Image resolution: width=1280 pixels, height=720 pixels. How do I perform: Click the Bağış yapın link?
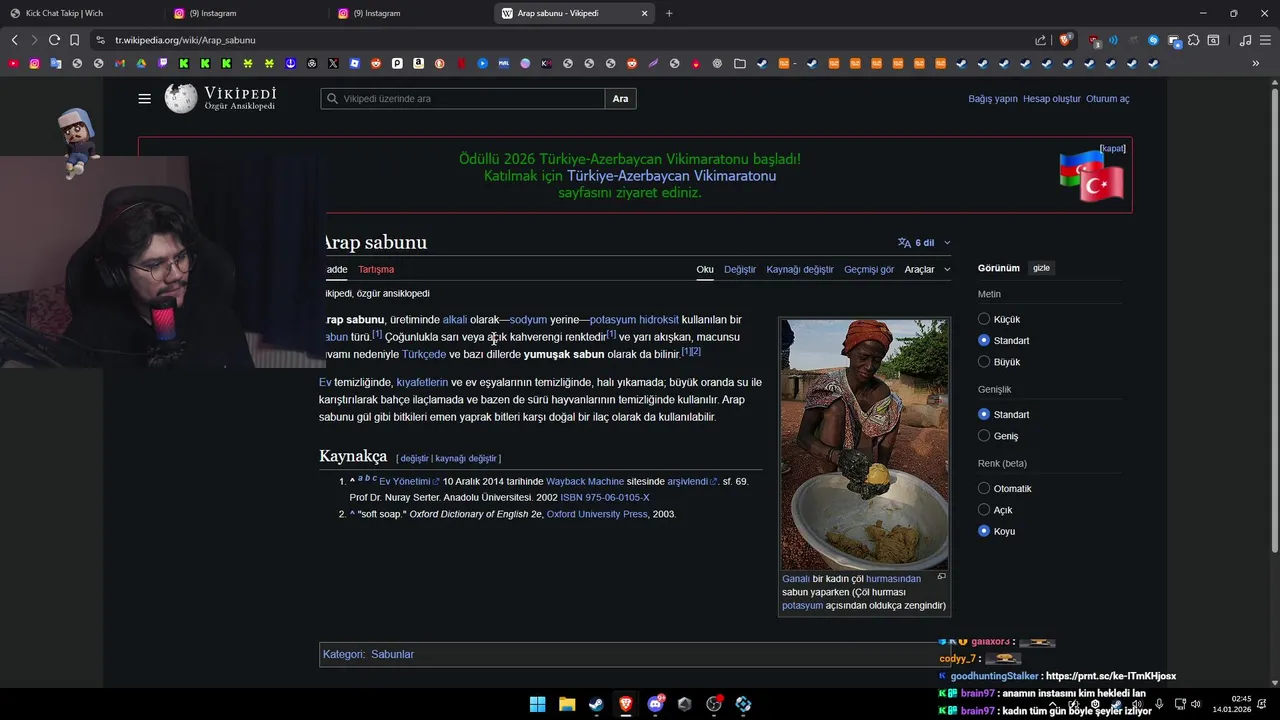pyautogui.click(x=992, y=99)
